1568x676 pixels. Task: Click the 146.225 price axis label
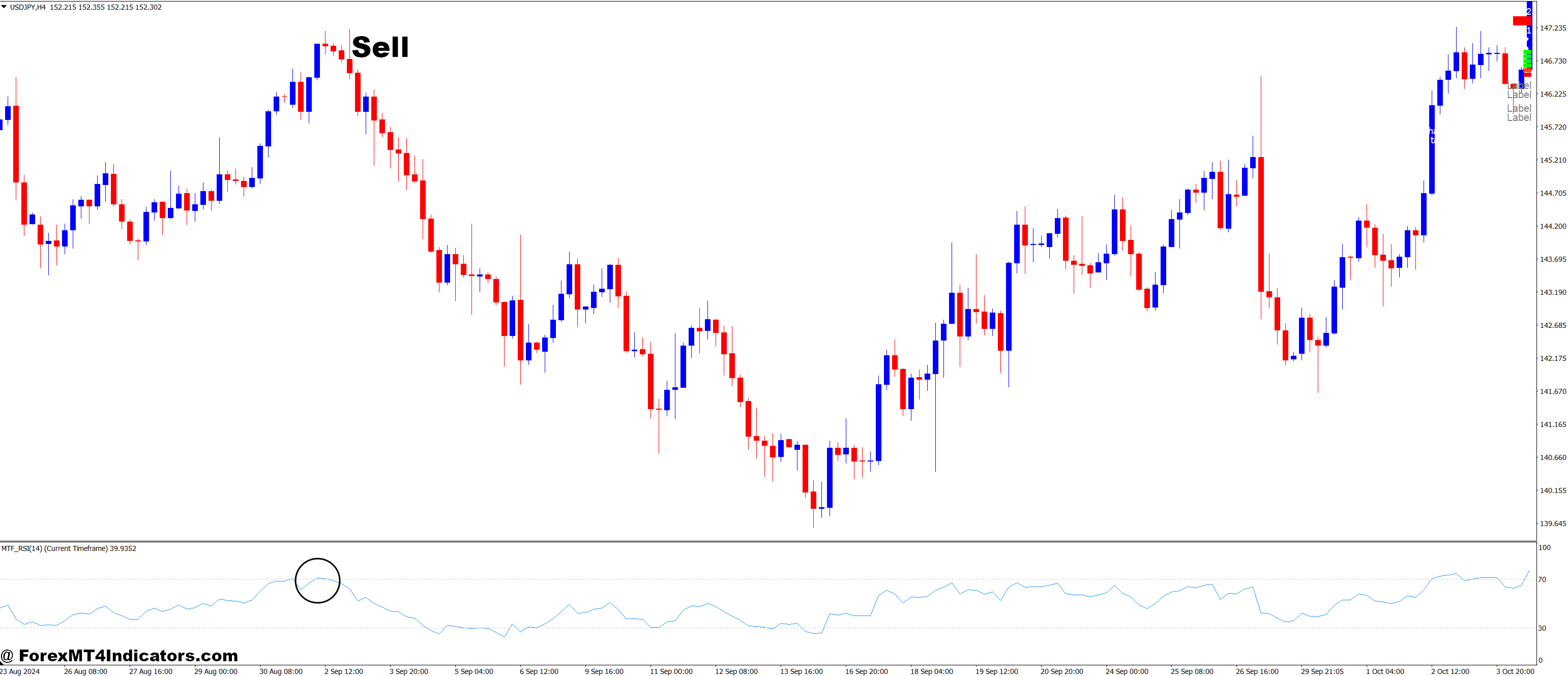coord(1553,94)
